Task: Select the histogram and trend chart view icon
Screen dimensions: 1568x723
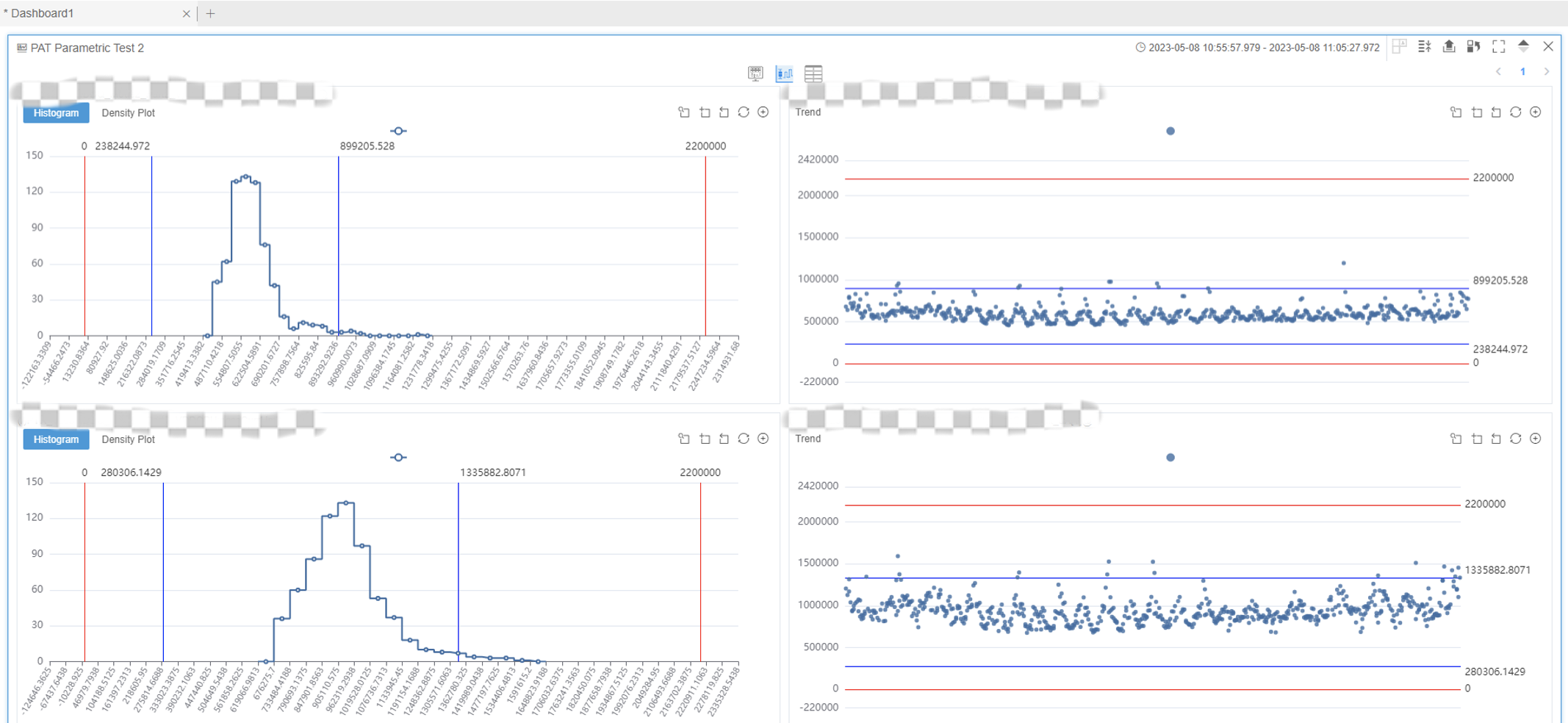Action: (784, 73)
